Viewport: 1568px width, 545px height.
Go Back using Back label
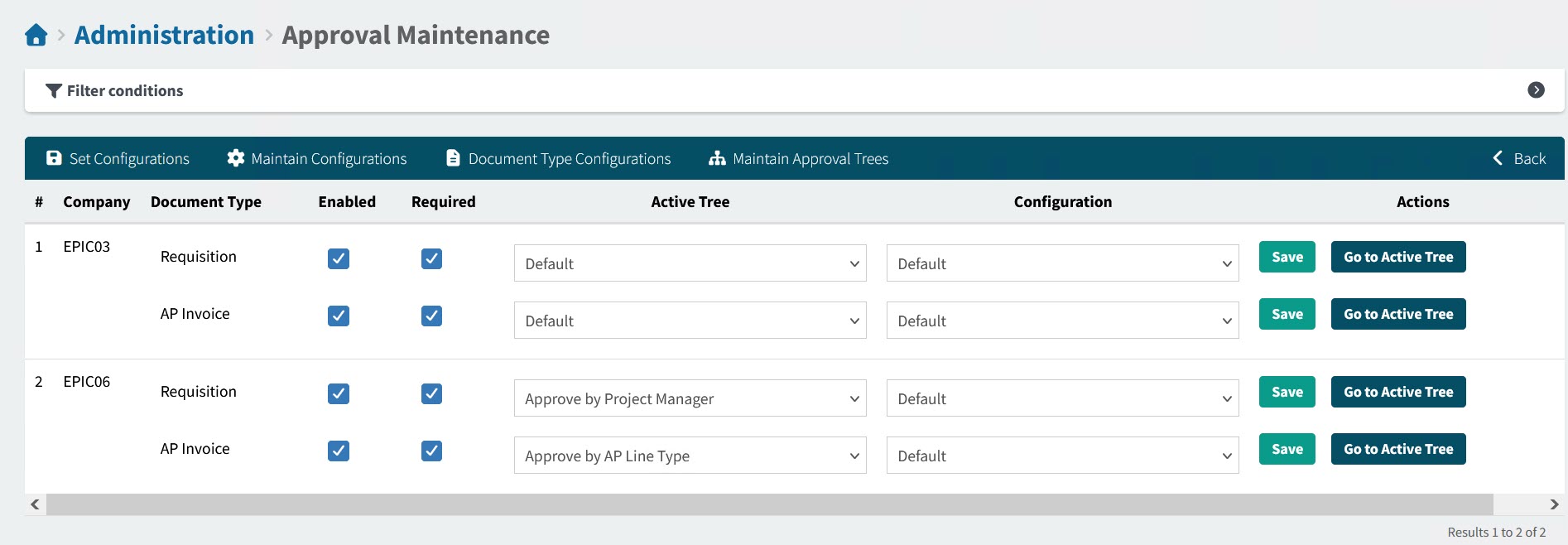[x=1530, y=159]
